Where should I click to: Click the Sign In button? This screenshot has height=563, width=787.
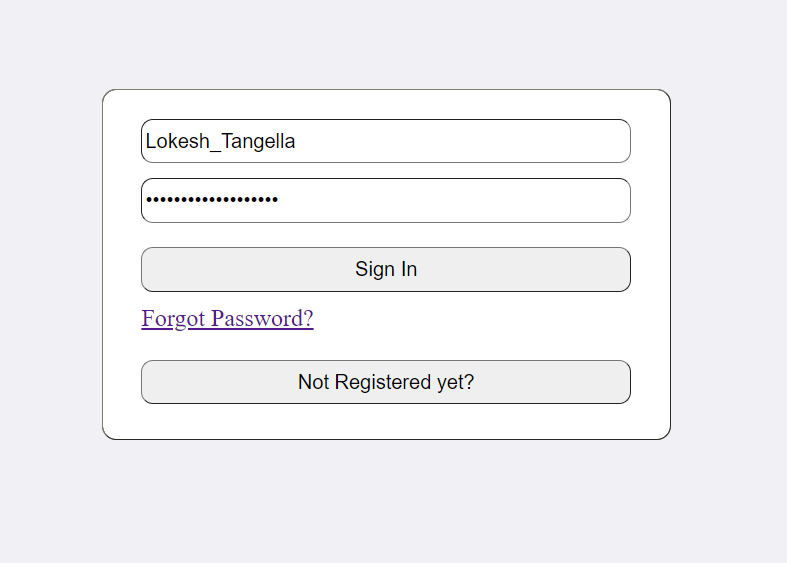385,269
